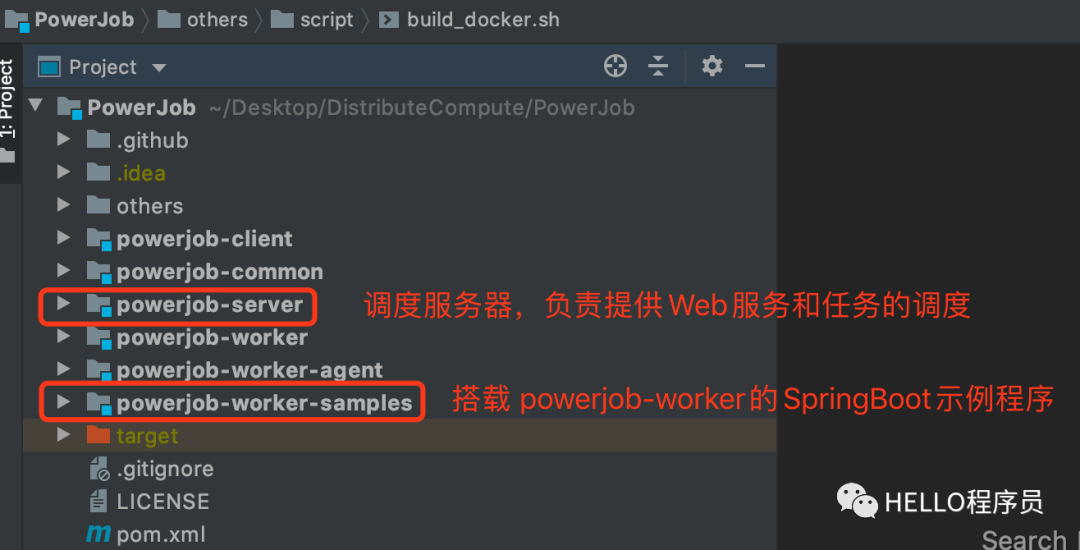Click the .github folder icon
The height and width of the screenshot is (550, 1080).
tap(98, 140)
